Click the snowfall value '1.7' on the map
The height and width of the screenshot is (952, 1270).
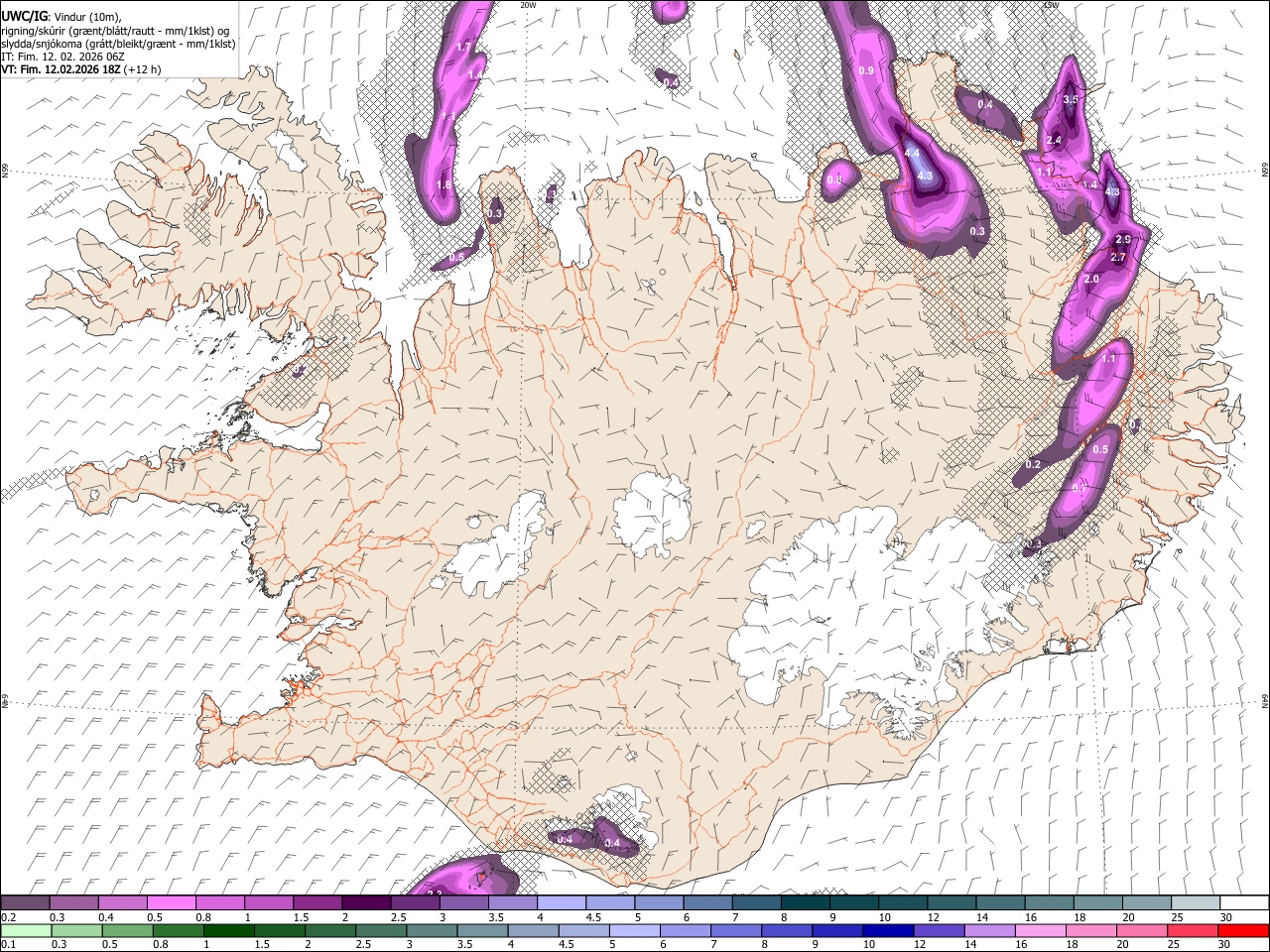point(463,47)
